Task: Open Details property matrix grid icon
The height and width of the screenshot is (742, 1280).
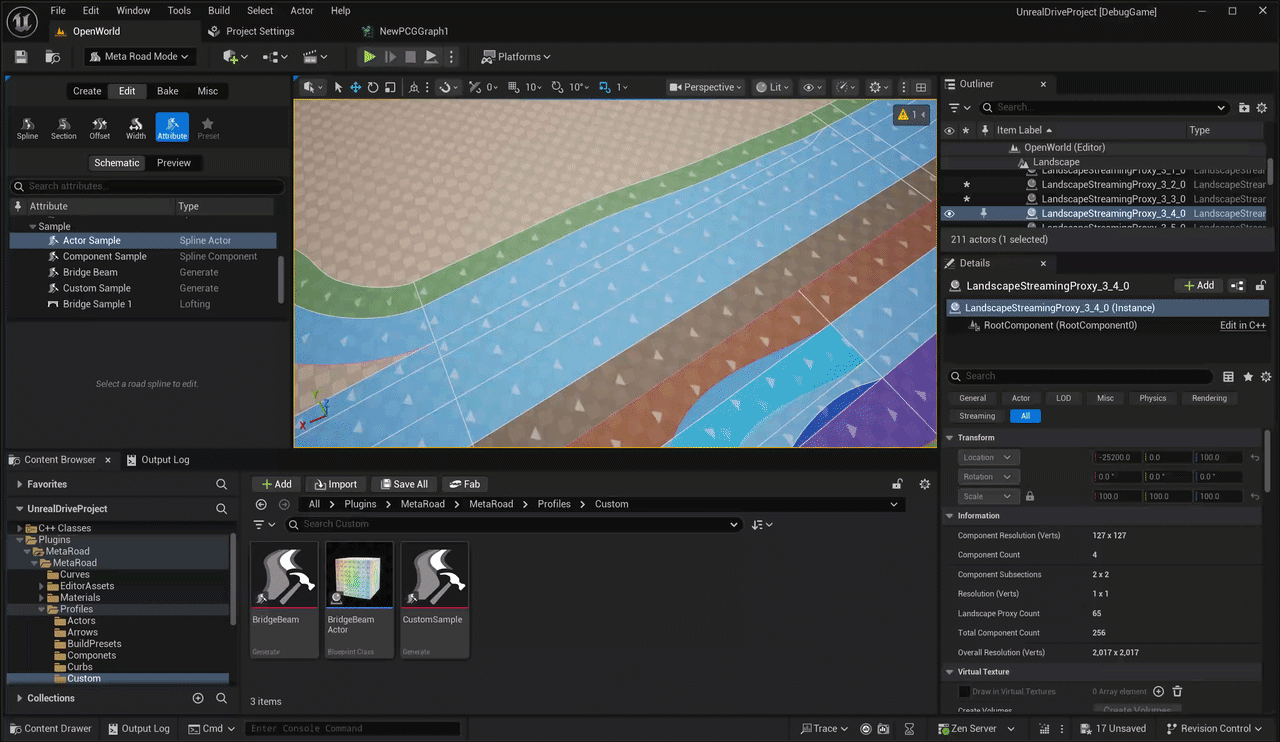Action: (1229, 377)
